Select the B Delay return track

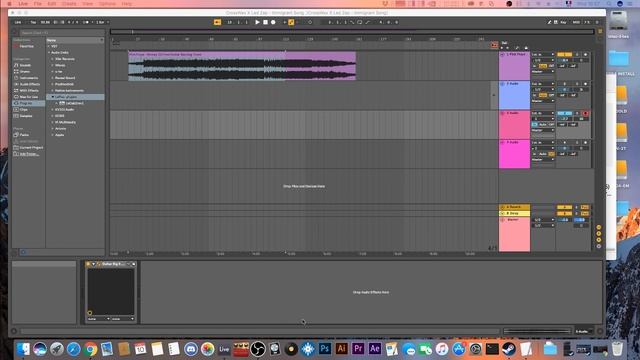tap(514, 213)
